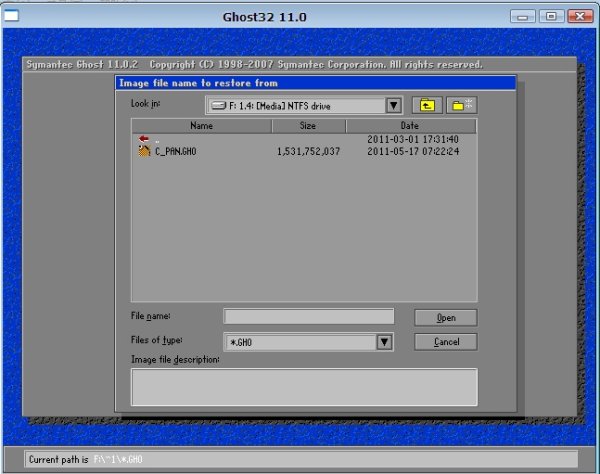
Task: Go up one folder level icon
Action: point(427,105)
